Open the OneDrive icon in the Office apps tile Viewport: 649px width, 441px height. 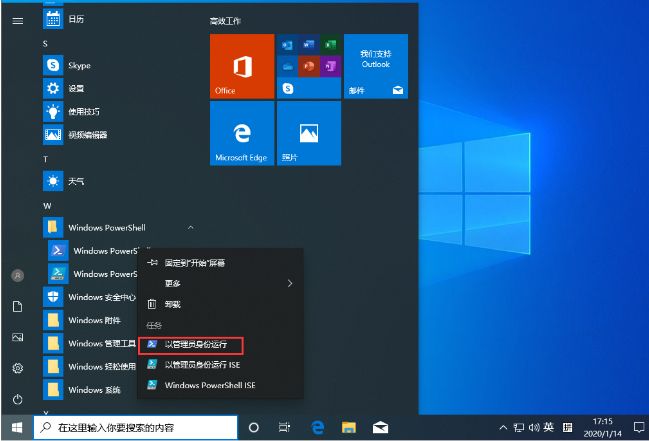click(x=287, y=66)
